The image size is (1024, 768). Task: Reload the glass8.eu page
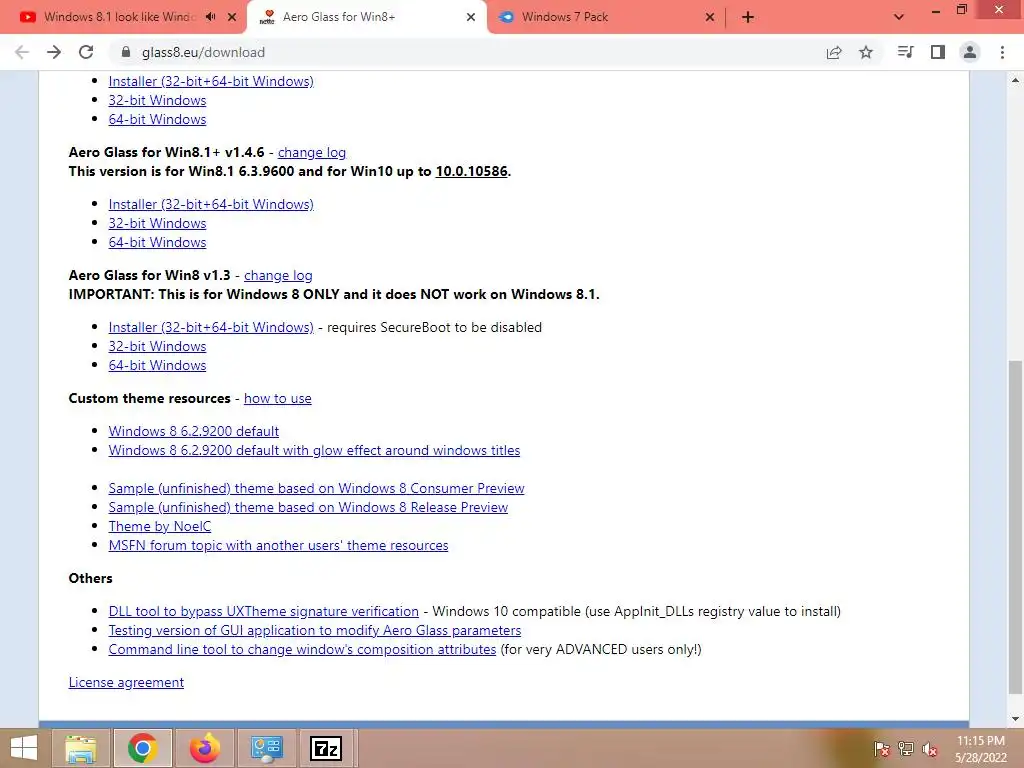tap(86, 52)
